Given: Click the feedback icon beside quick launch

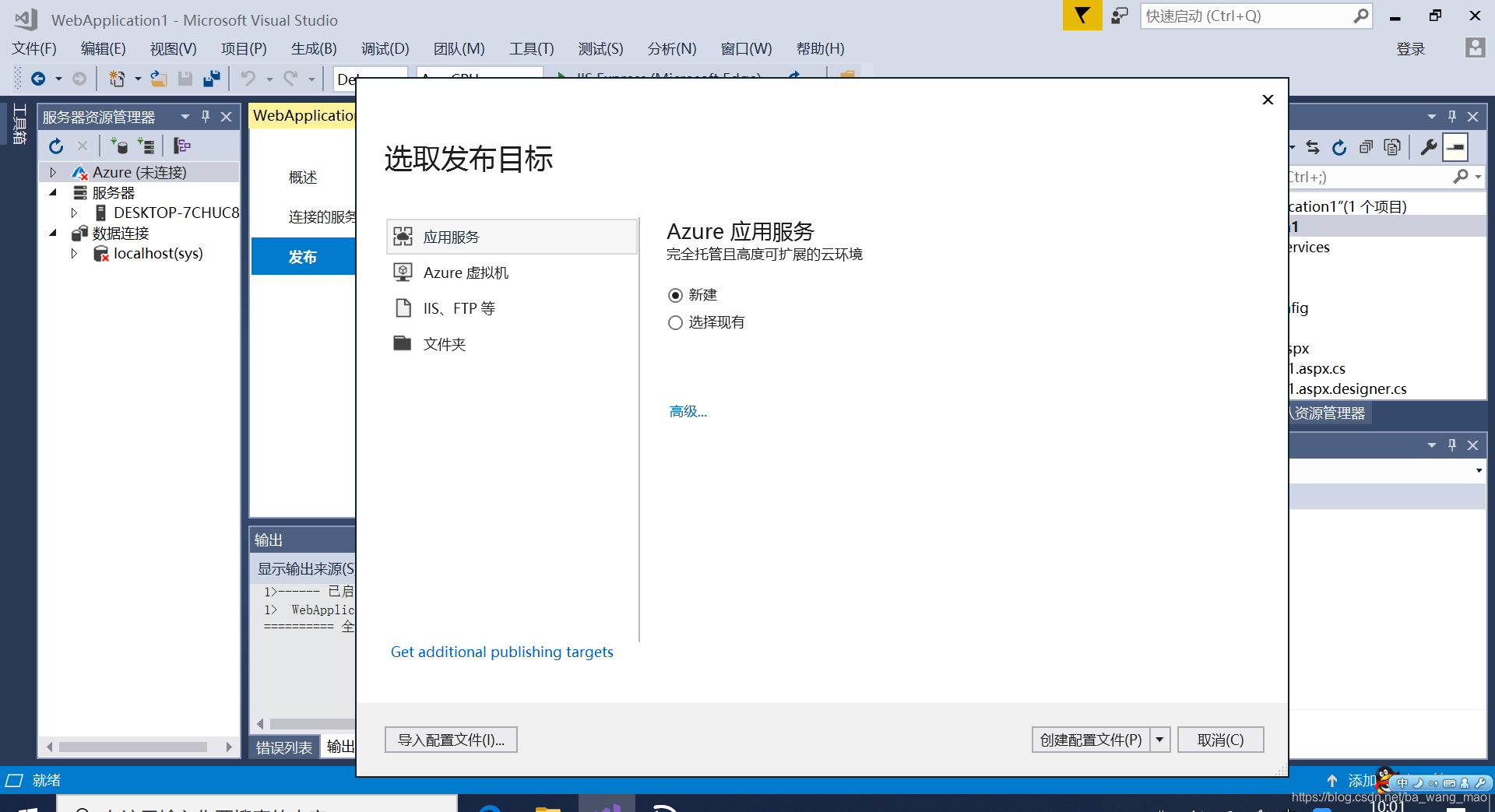Looking at the screenshot, I should 1120,16.
